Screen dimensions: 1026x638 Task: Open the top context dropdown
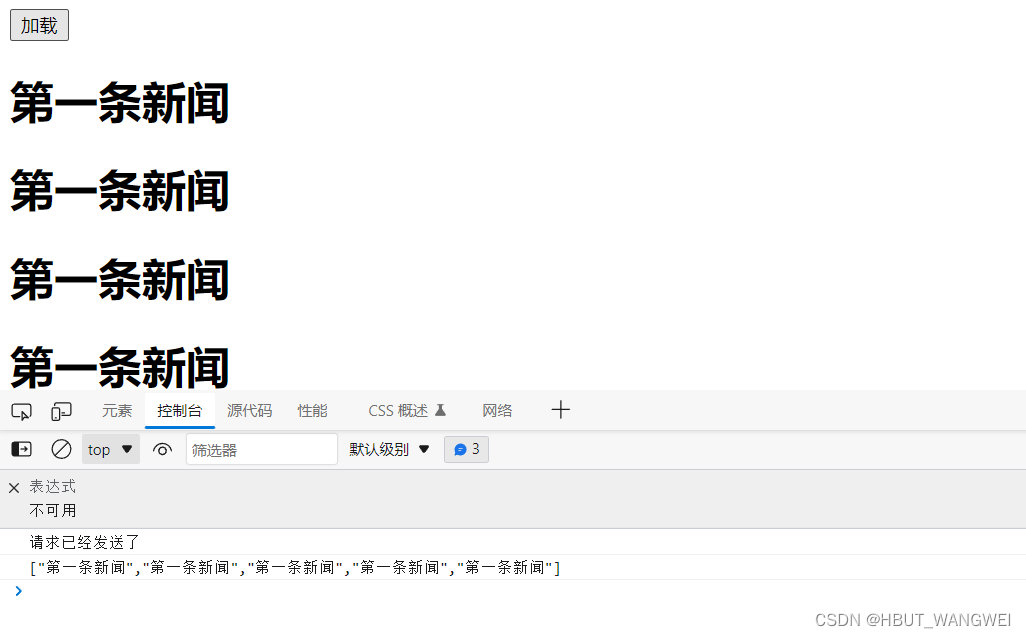(x=111, y=450)
